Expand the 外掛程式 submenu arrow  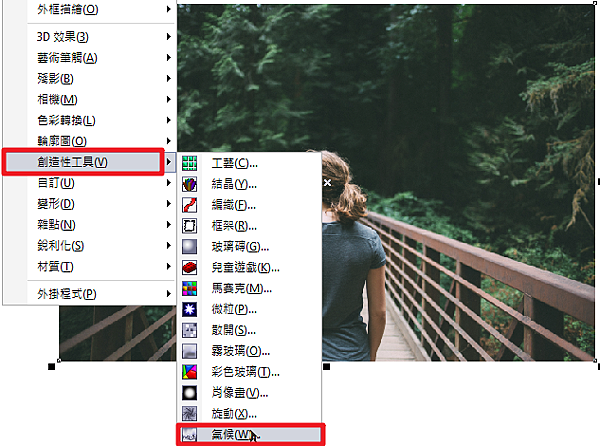[x=168, y=294]
